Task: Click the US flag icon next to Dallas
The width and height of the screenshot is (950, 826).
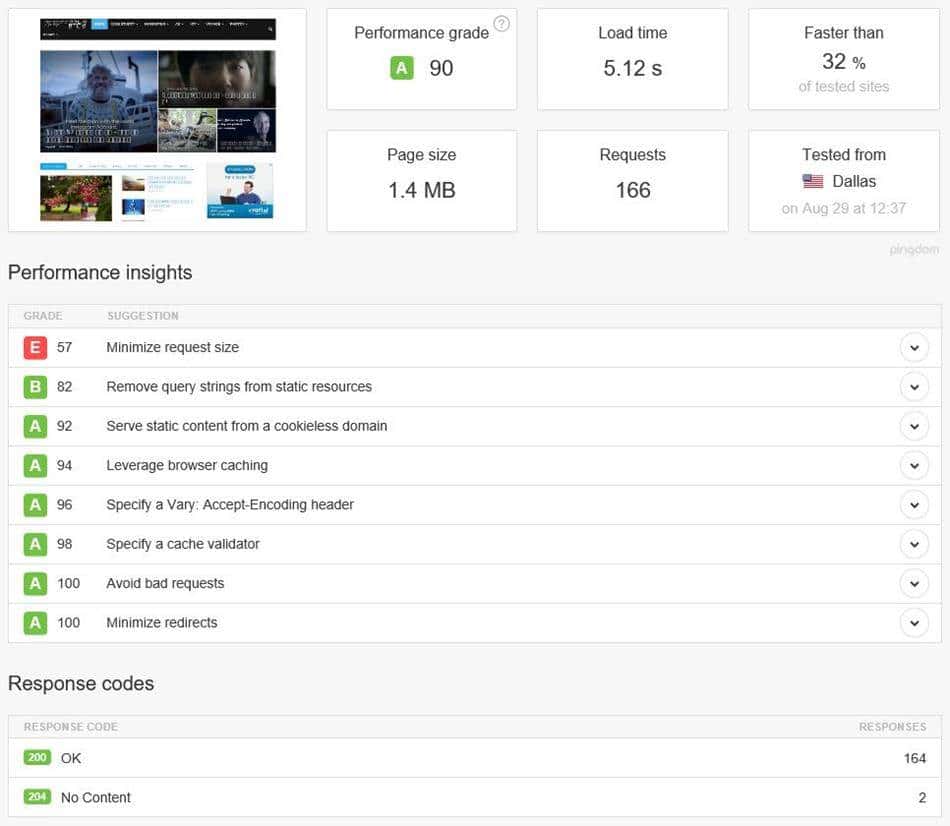Action: pyautogui.click(x=813, y=181)
